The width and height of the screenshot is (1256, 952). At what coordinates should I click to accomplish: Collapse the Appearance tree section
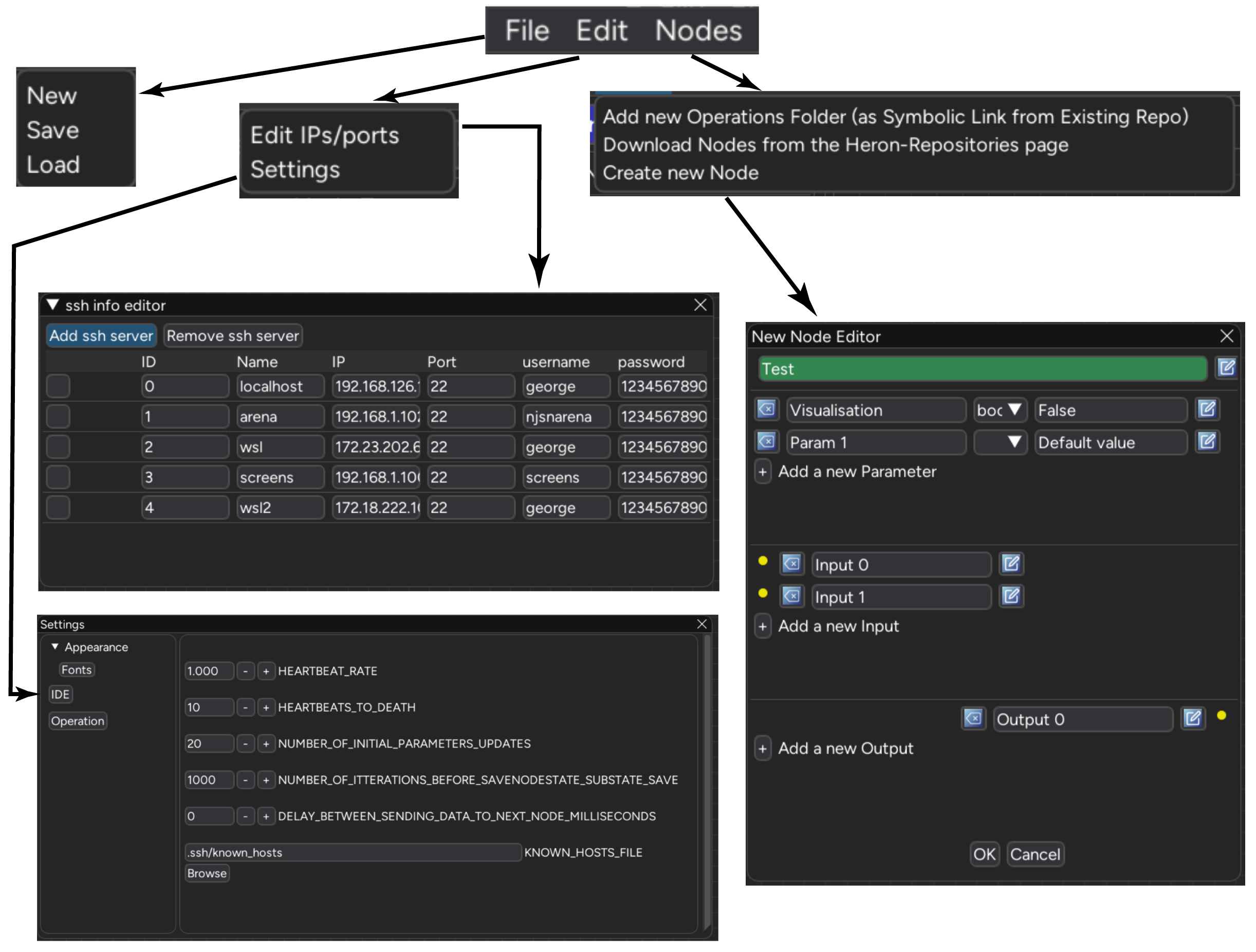[55, 647]
